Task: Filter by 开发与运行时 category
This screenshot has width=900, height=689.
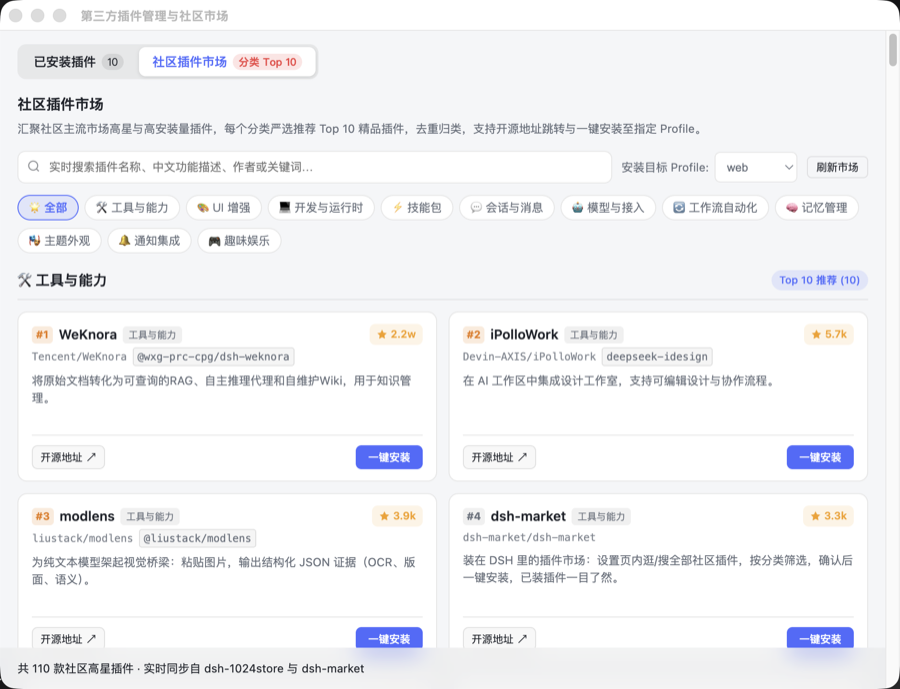Action: (x=321, y=207)
